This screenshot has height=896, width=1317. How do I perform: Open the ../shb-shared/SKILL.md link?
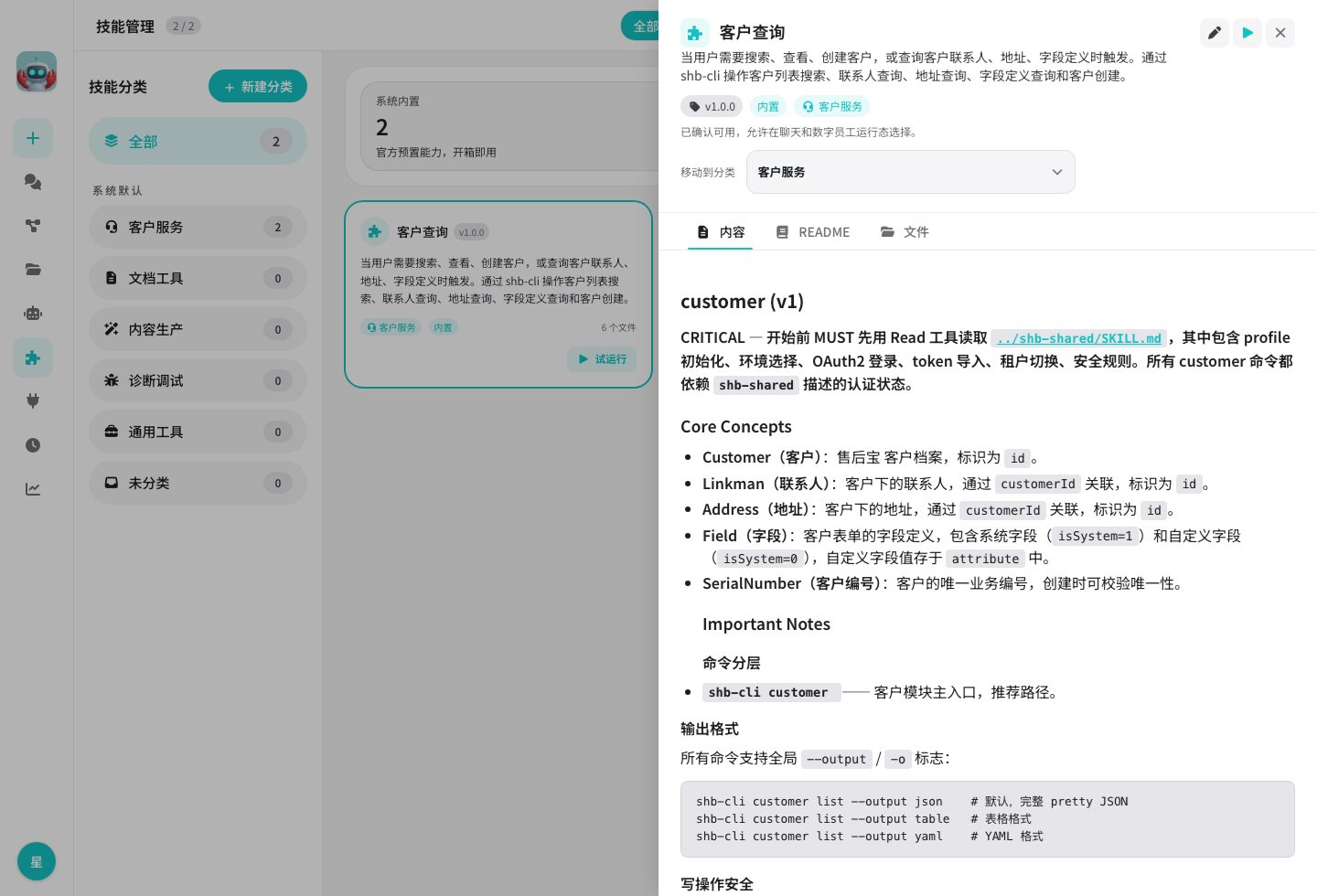click(x=1079, y=338)
